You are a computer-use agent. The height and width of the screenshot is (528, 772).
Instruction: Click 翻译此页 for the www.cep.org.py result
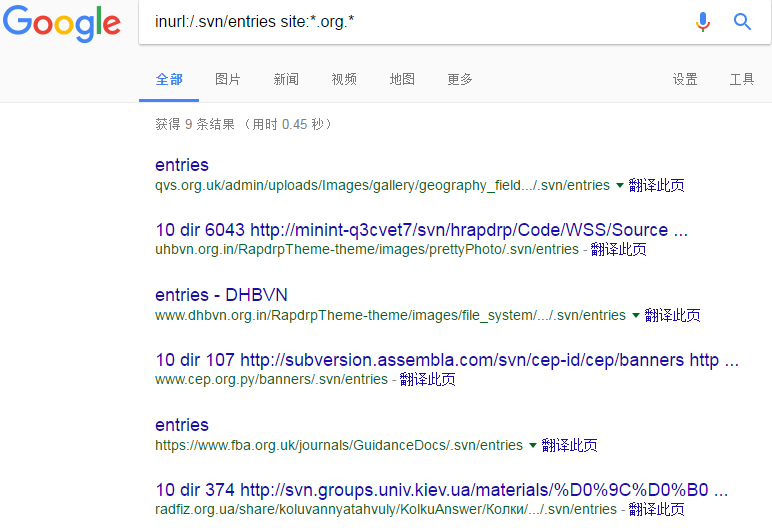pos(428,380)
